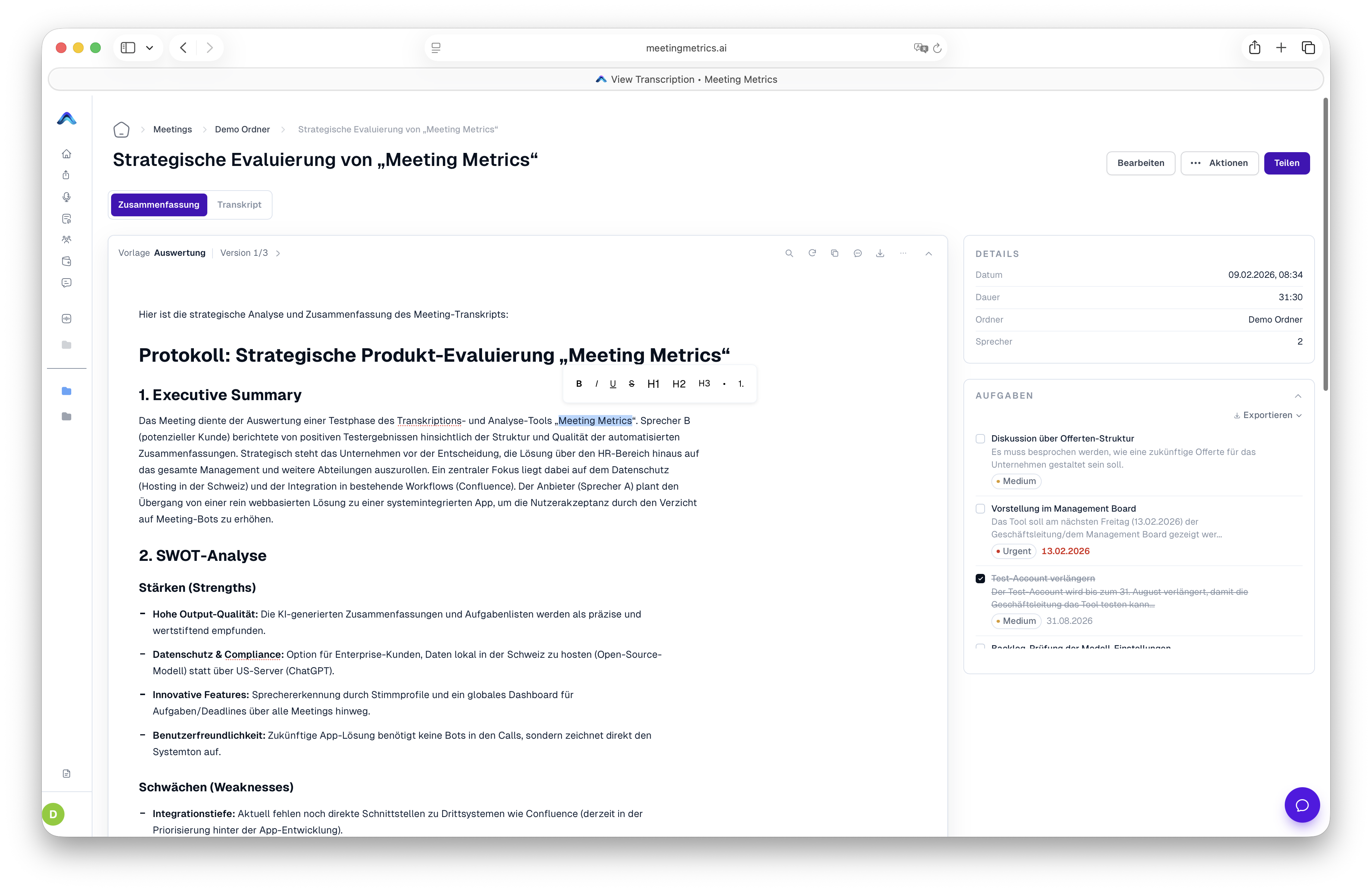Open the audio waveform icon in sidebar
The image size is (1372, 892).
click(67, 319)
